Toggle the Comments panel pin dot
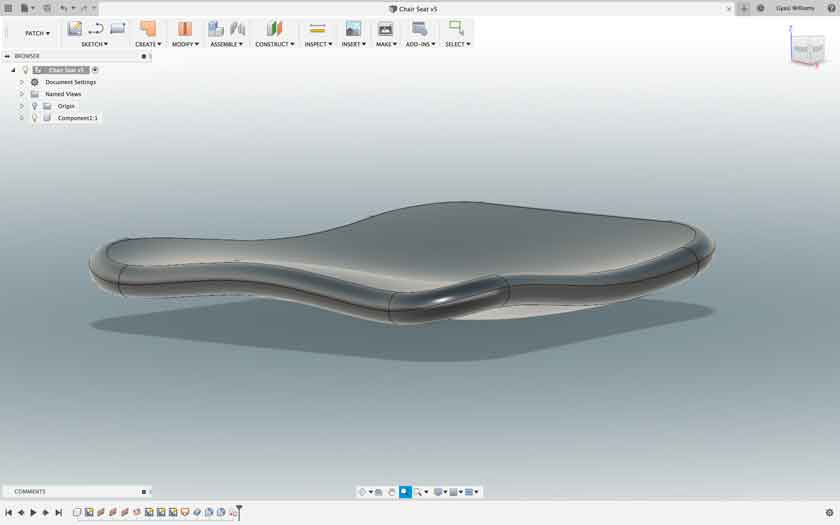This screenshot has height=525, width=840. coord(144,492)
